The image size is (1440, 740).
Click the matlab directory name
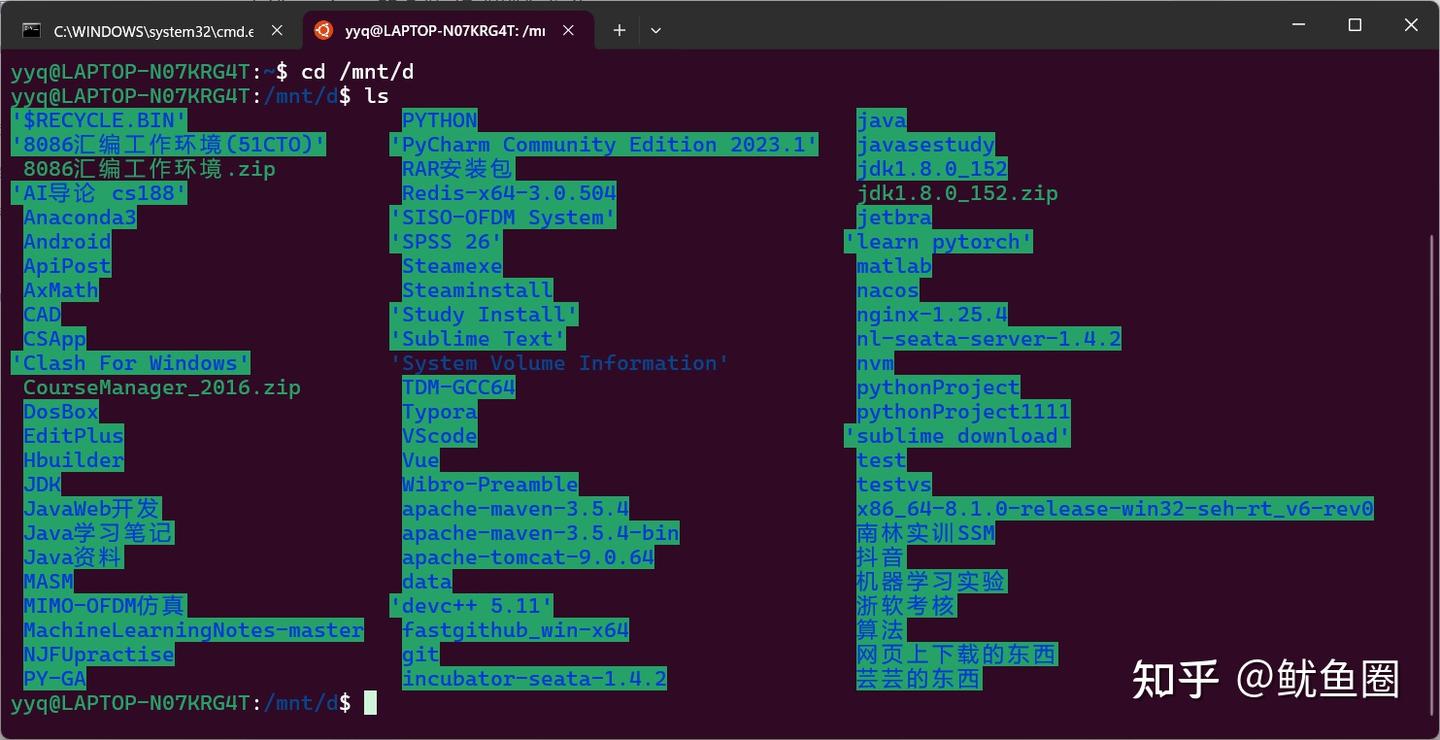(x=893, y=266)
